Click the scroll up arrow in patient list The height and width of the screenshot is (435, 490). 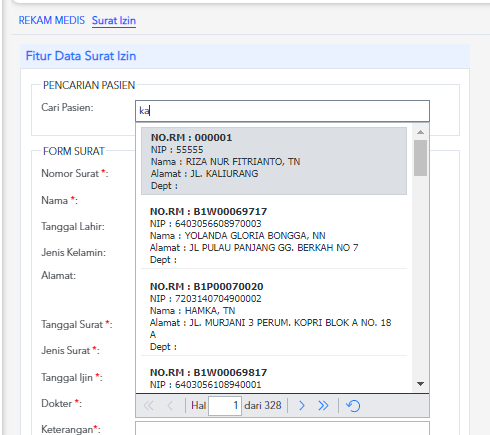[420, 132]
